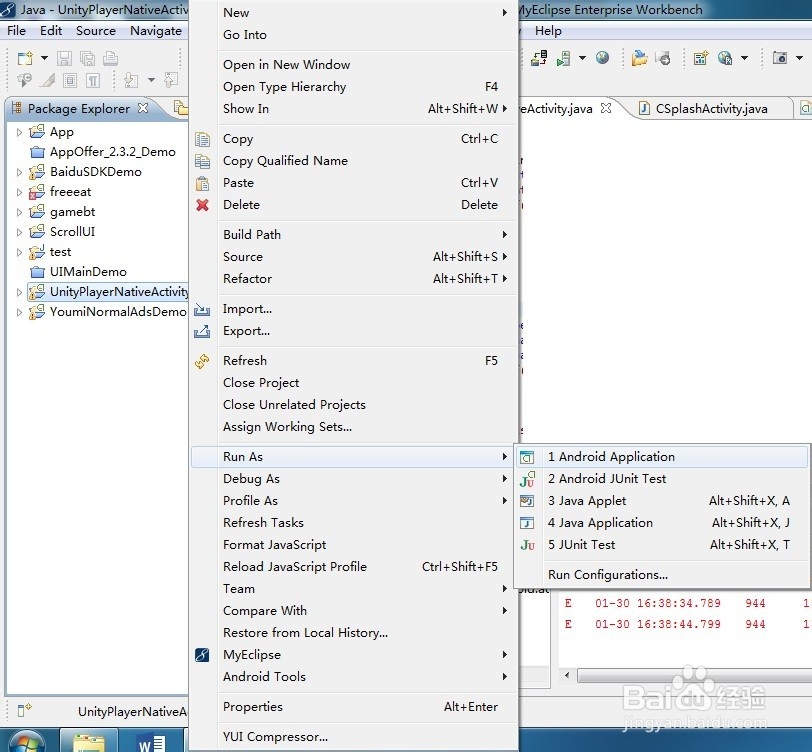Screen dimensions: 812x752
Task: Click the horizontal scrollbar in log panel
Action: tap(694, 675)
